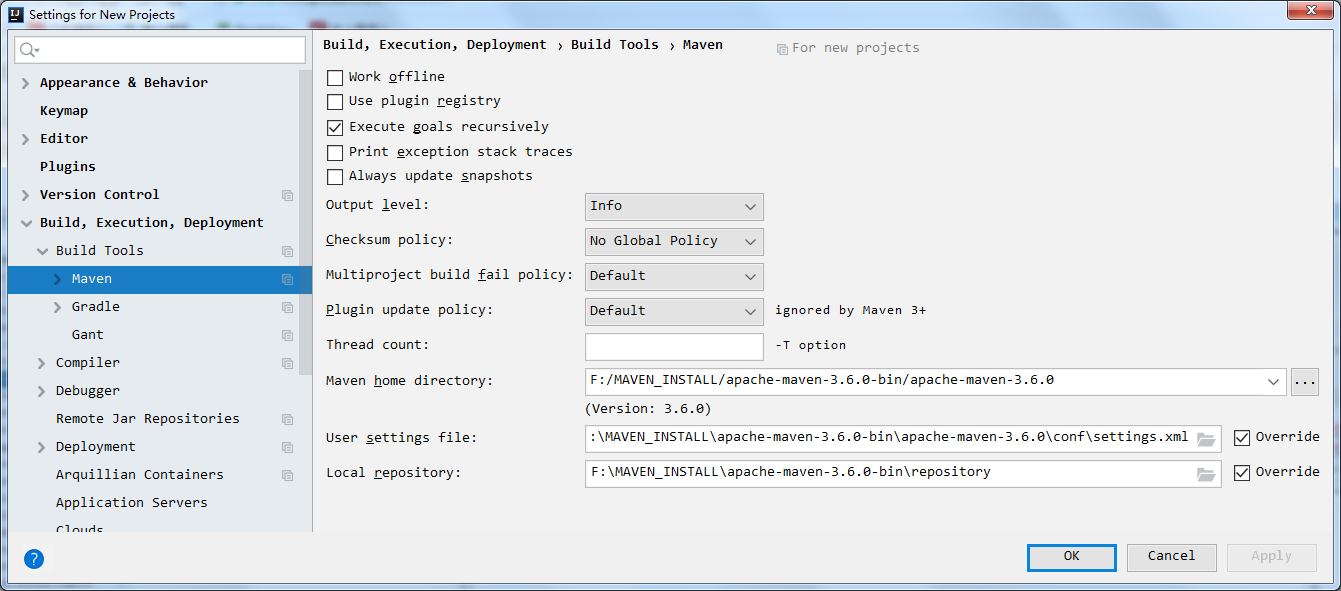The height and width of the screenshot is (591, 1341).
Task: Click the Cancel button
Action: pyautogui.click(x=1171, y=557)
